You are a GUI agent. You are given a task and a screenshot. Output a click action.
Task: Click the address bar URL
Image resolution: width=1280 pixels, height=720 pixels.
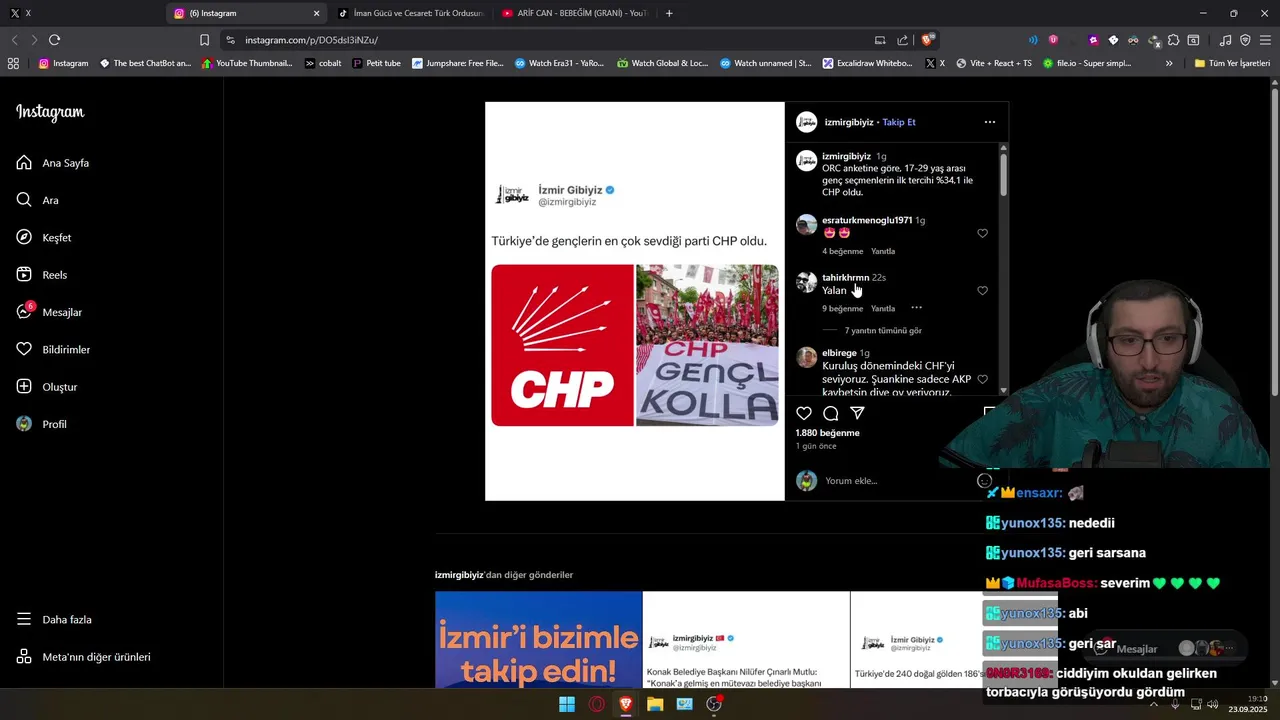pos(311,40)
